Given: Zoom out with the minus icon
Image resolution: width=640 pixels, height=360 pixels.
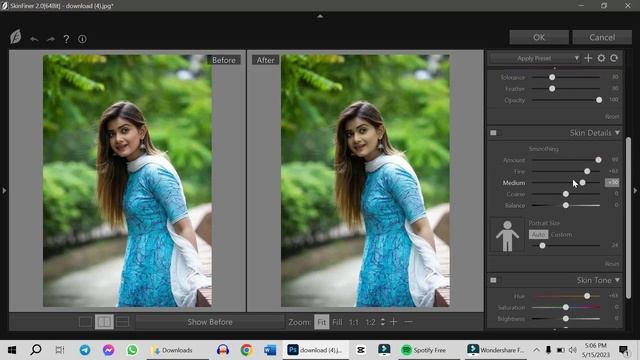Looking at the screenshot, I should 408,322.
